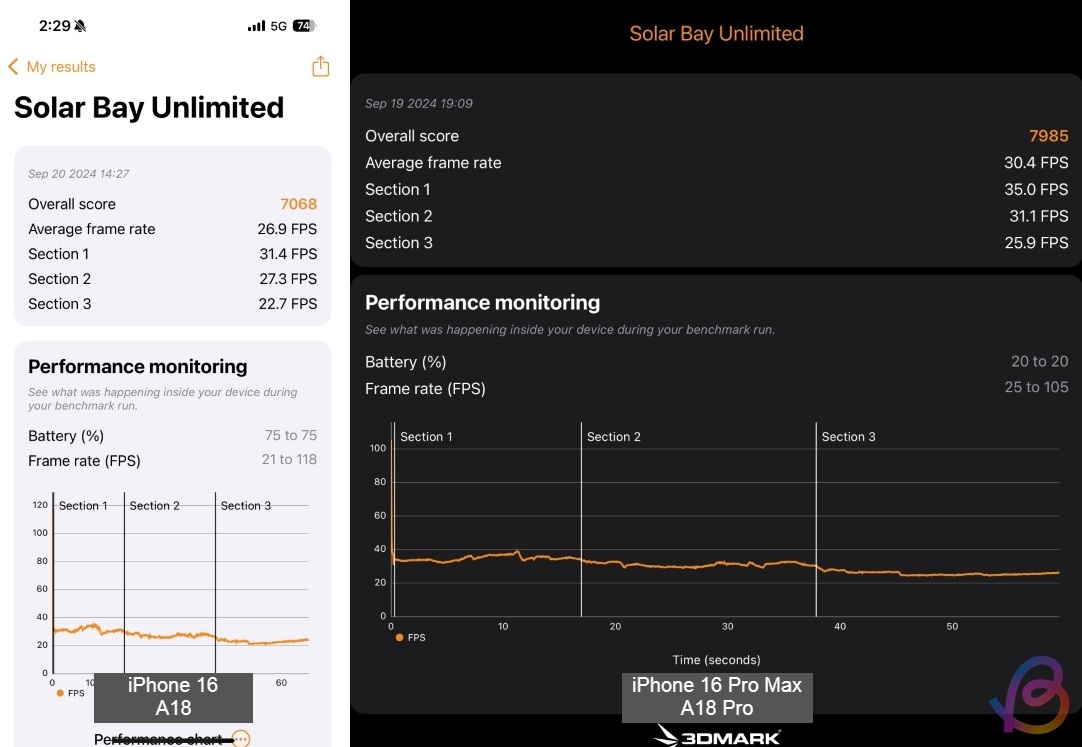1082x747 pixels.
Task: Tap the battery indicator in status bar
Action: tap(304, 25)
